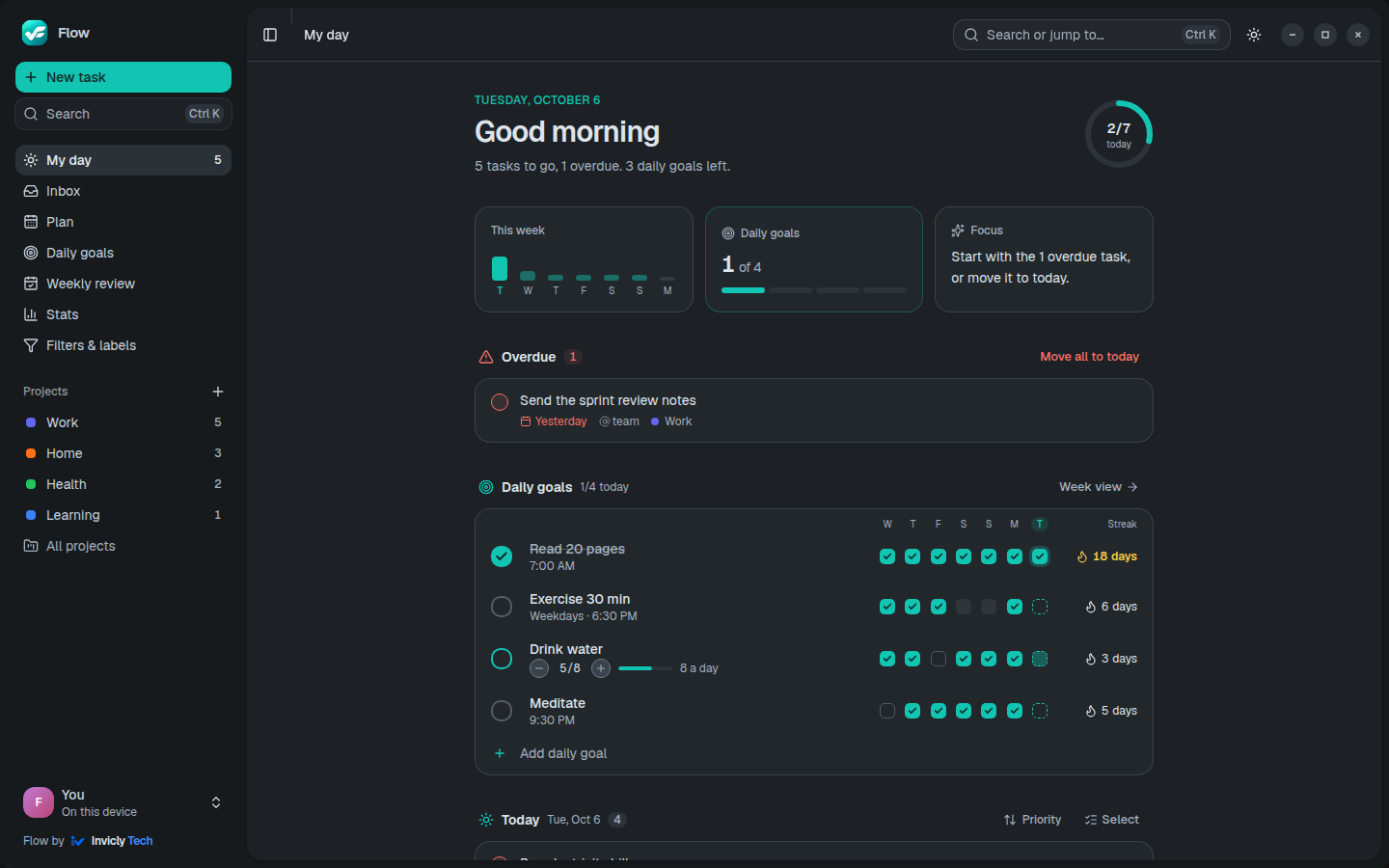Check off the Meditate goal
The width and height of the screenshot is (1389, 868).
[x=502, y=711]
